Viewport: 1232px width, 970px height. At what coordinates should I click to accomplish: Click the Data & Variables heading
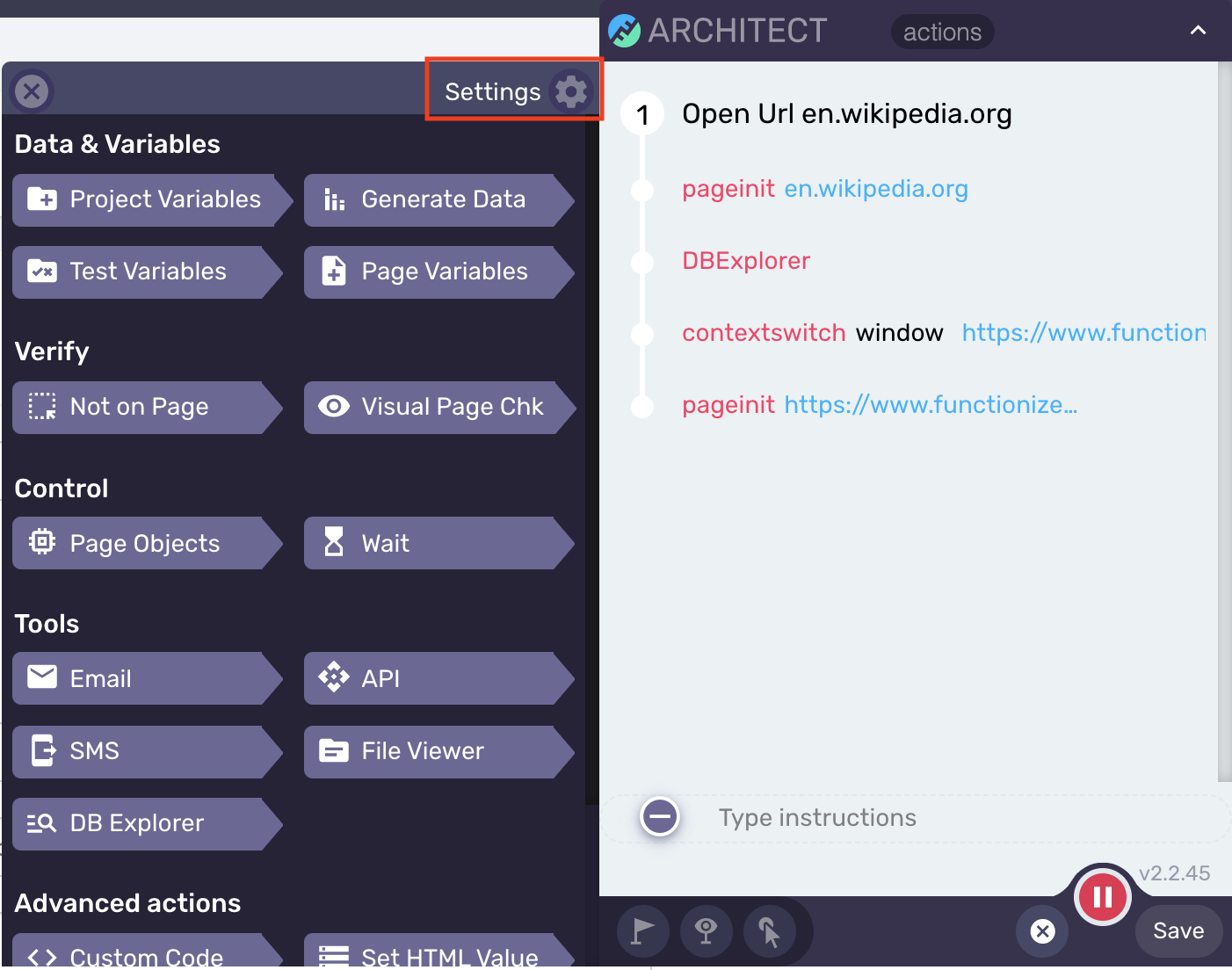click(x=118, y=144)
